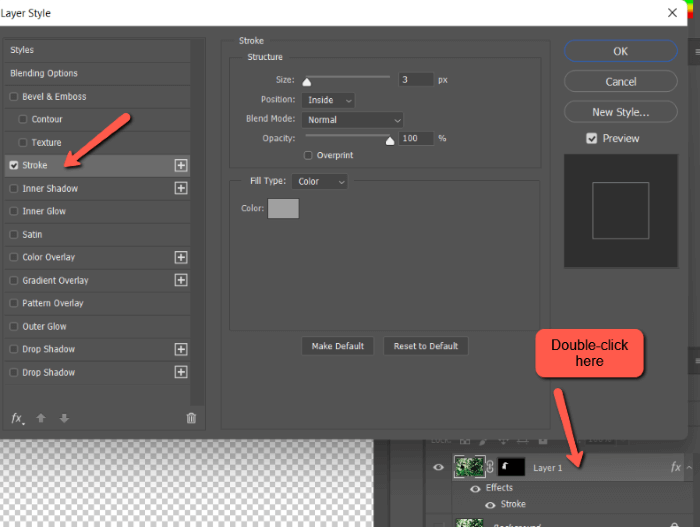Uncheck the Preview checkbox
The width and height of the screenshot is (700, 527).
point(592,138)
